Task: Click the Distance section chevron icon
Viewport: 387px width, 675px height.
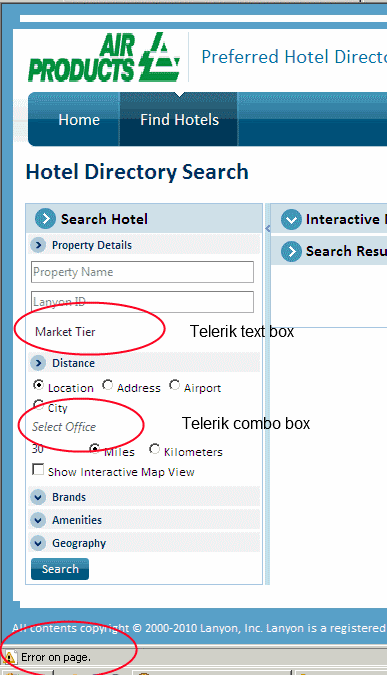Action: point(38,363)
